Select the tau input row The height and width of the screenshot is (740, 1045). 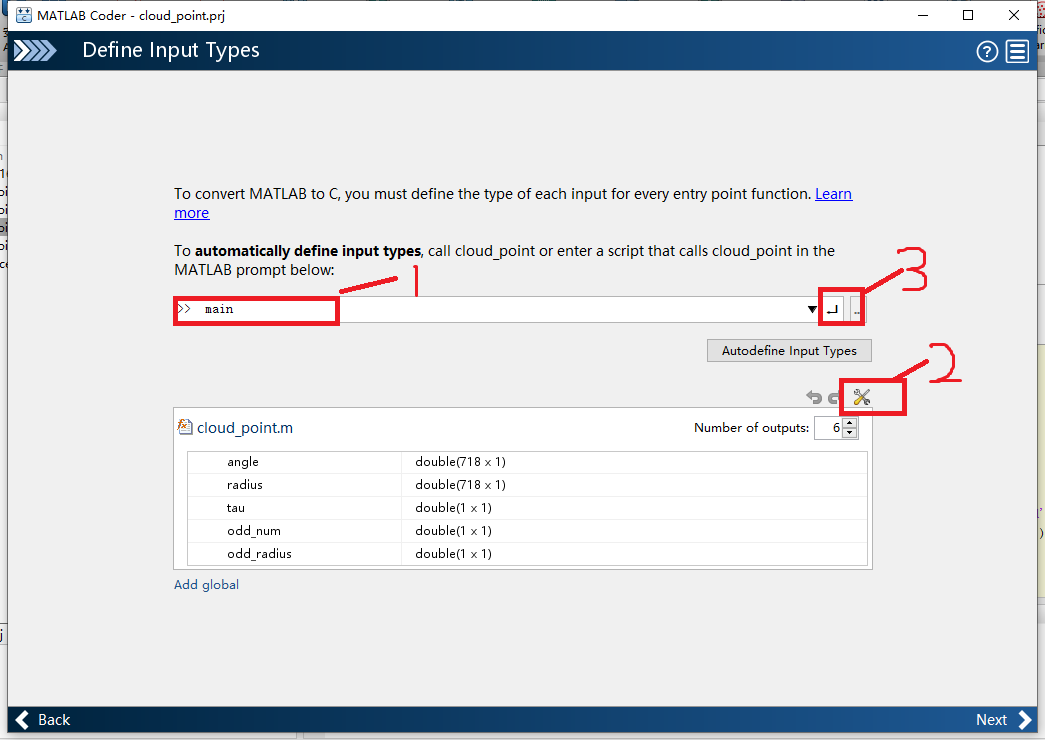[x=527, y=508]
